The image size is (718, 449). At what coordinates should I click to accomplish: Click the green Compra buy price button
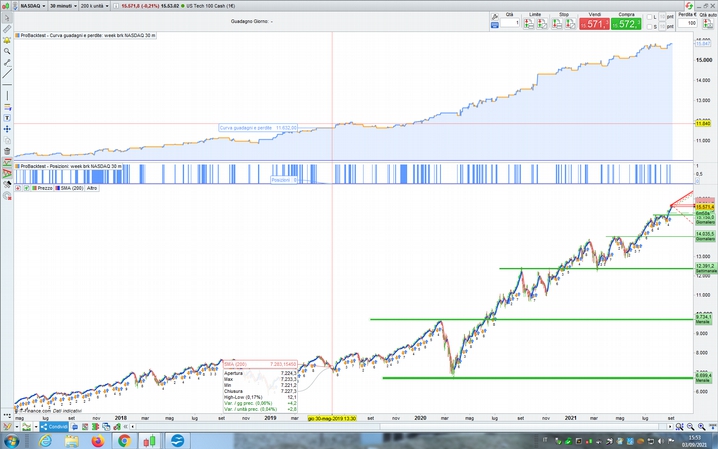[x=626, y=24]
